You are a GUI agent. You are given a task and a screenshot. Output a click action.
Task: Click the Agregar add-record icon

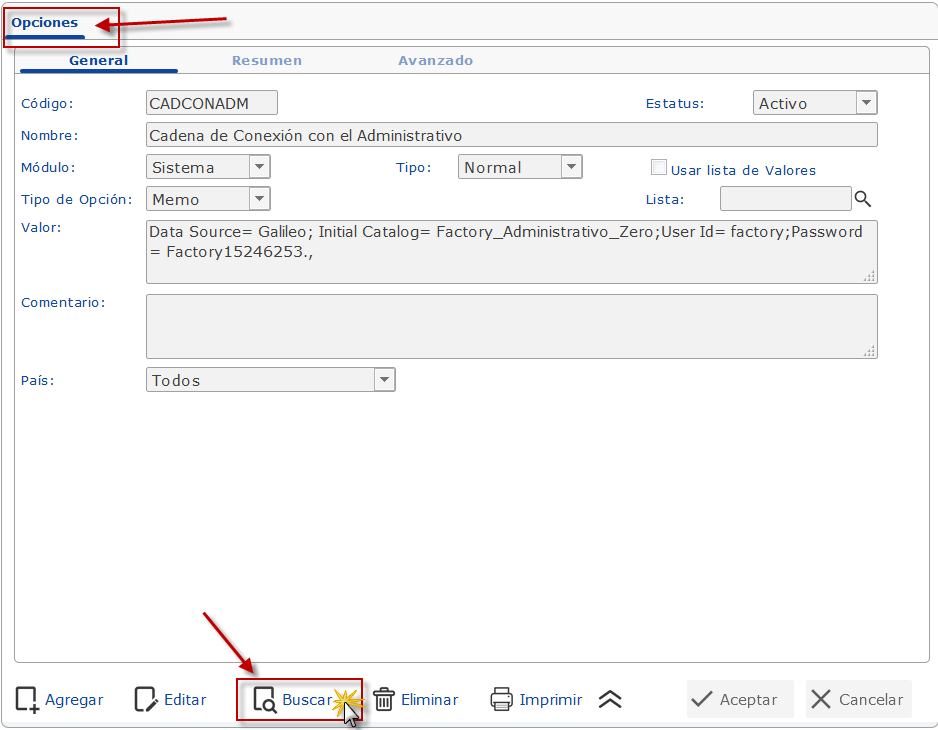tap(28, 700)
